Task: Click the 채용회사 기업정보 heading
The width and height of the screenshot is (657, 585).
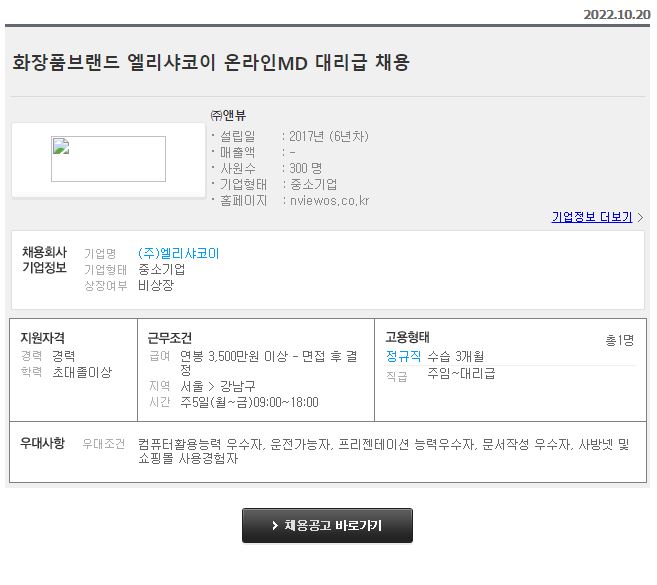Action: tap(44, 260)
